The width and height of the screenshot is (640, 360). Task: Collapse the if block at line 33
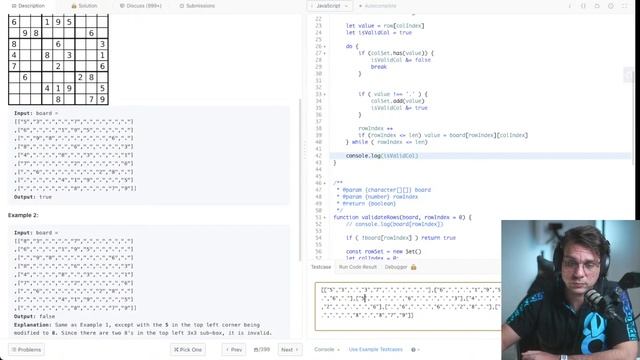click(324, 94)
